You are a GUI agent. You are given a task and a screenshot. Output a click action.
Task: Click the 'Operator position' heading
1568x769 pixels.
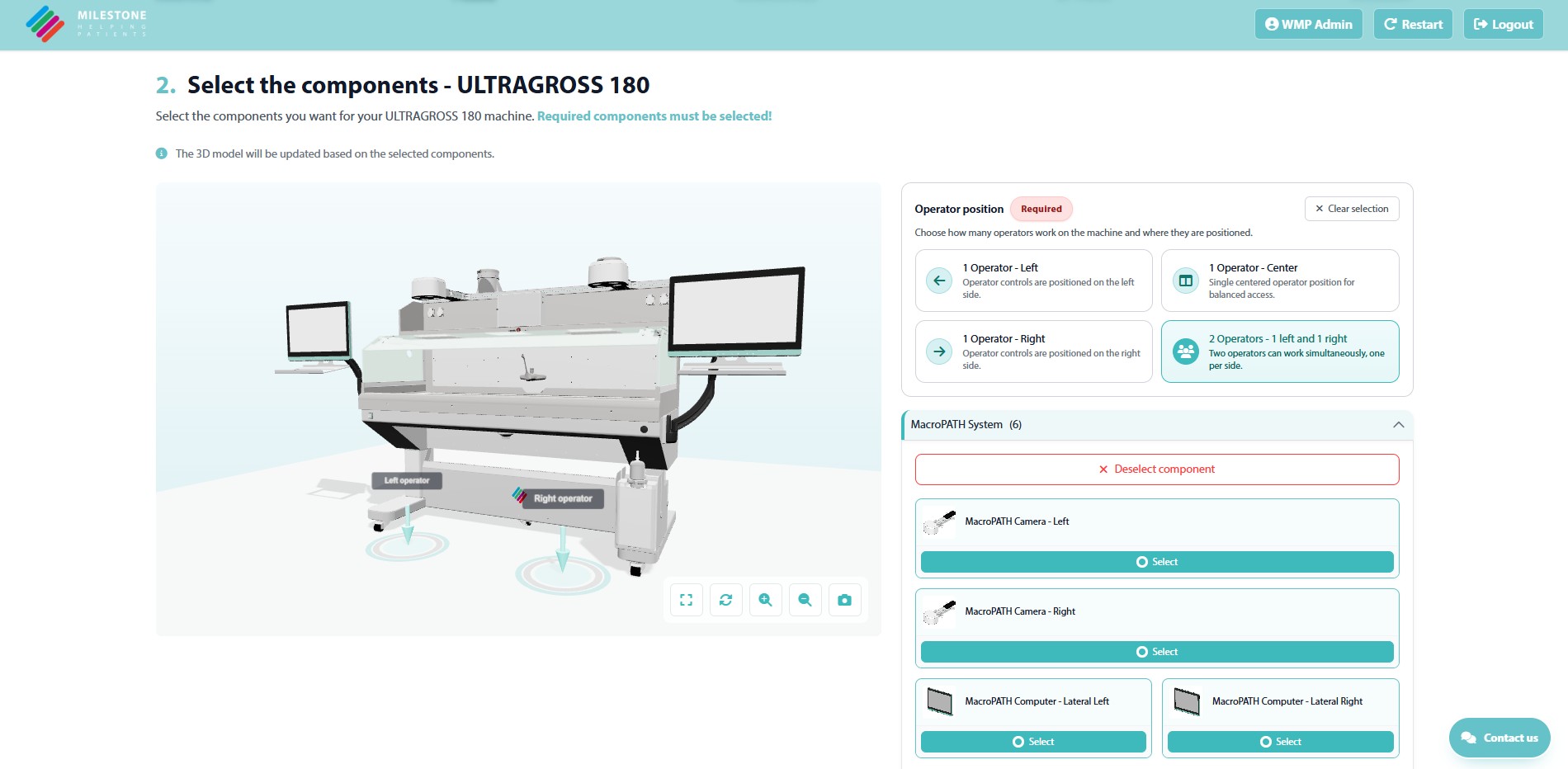[959, 209]
